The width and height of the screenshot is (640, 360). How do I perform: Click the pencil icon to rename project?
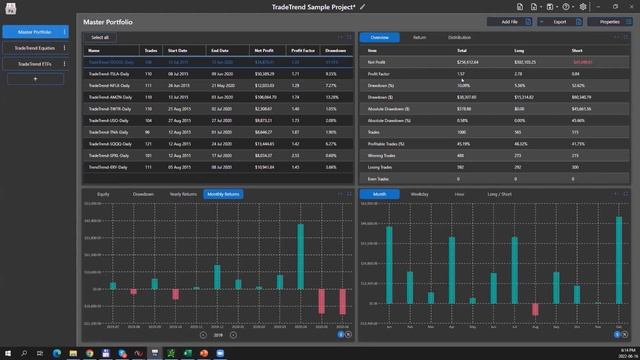(362, 7)
